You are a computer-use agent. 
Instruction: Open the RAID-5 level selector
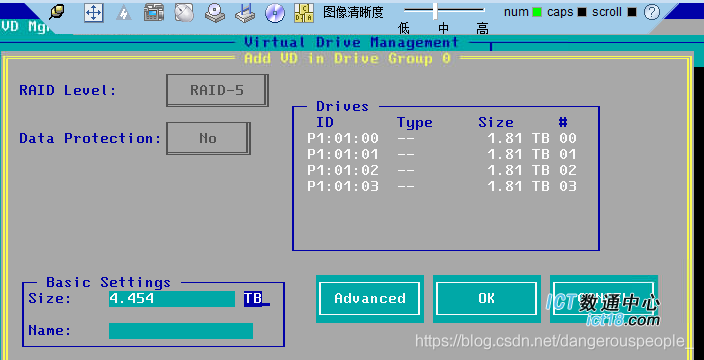(x=217, y=90)
